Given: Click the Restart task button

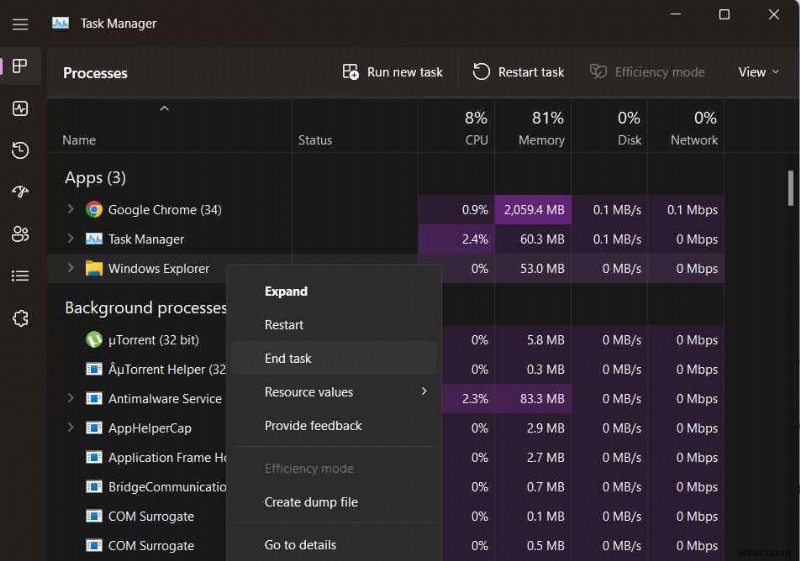Looking at the screenshot, I should (518, 72).
